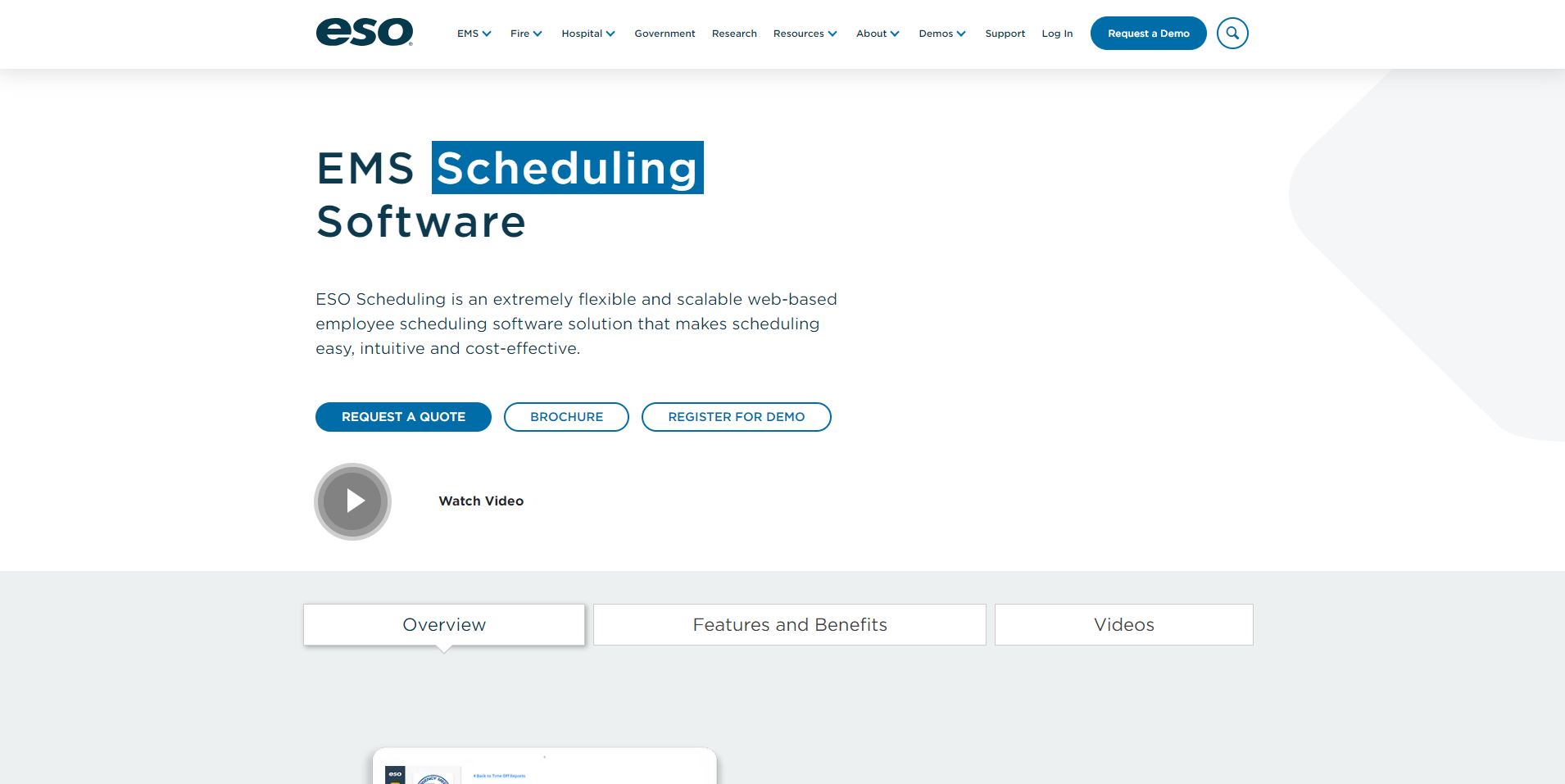Open the BROCHURE button

click(x=566, y=417)
